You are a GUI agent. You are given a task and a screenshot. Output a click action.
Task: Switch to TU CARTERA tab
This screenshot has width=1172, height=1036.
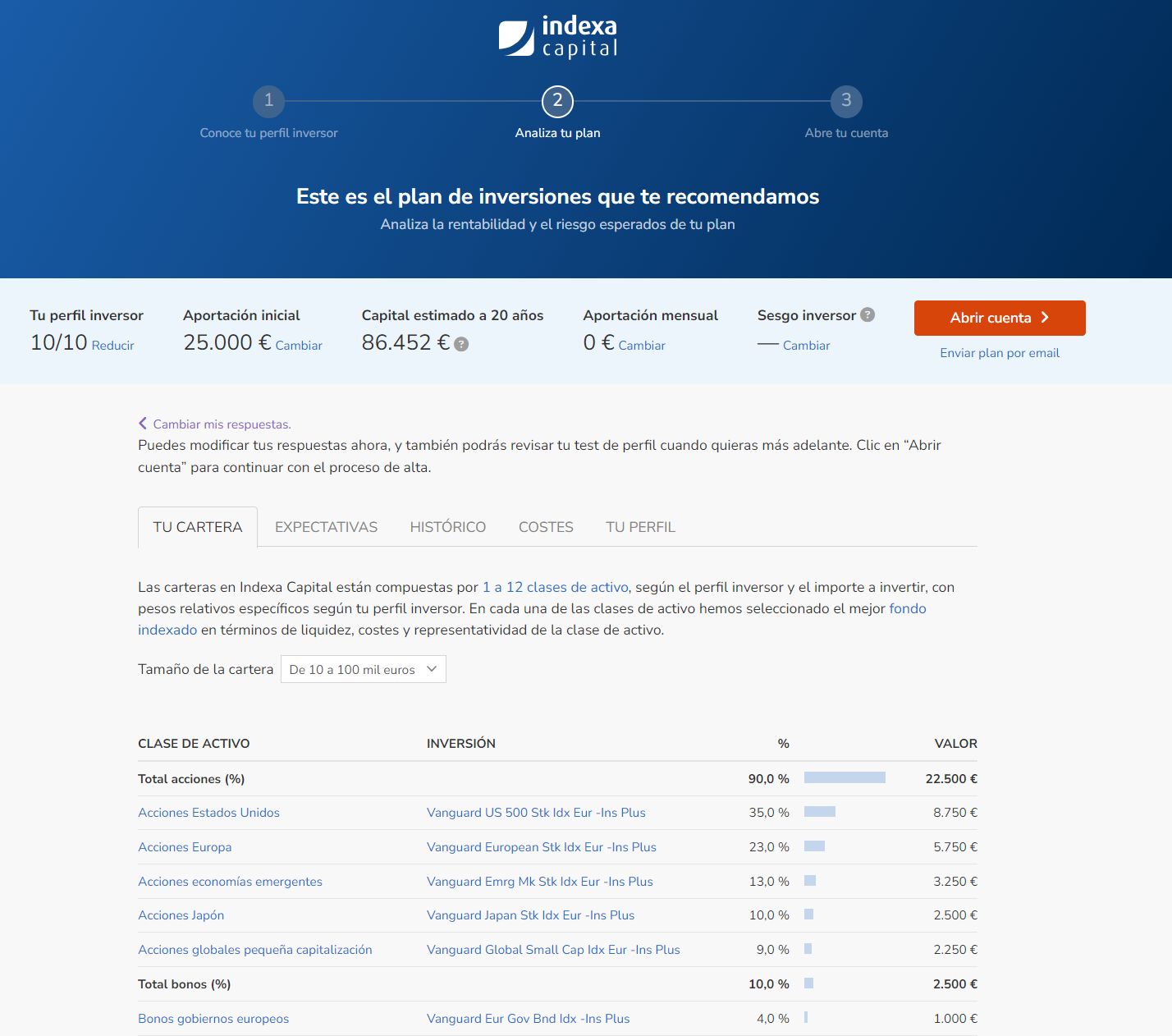(198, 527)
